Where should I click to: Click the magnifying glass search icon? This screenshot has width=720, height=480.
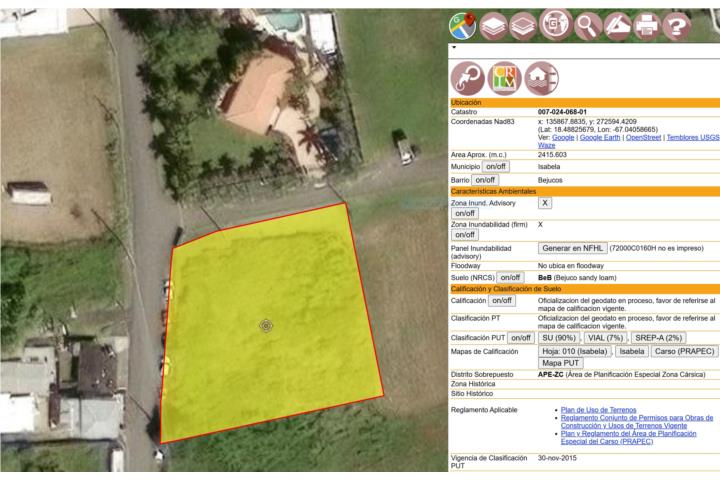588,24
